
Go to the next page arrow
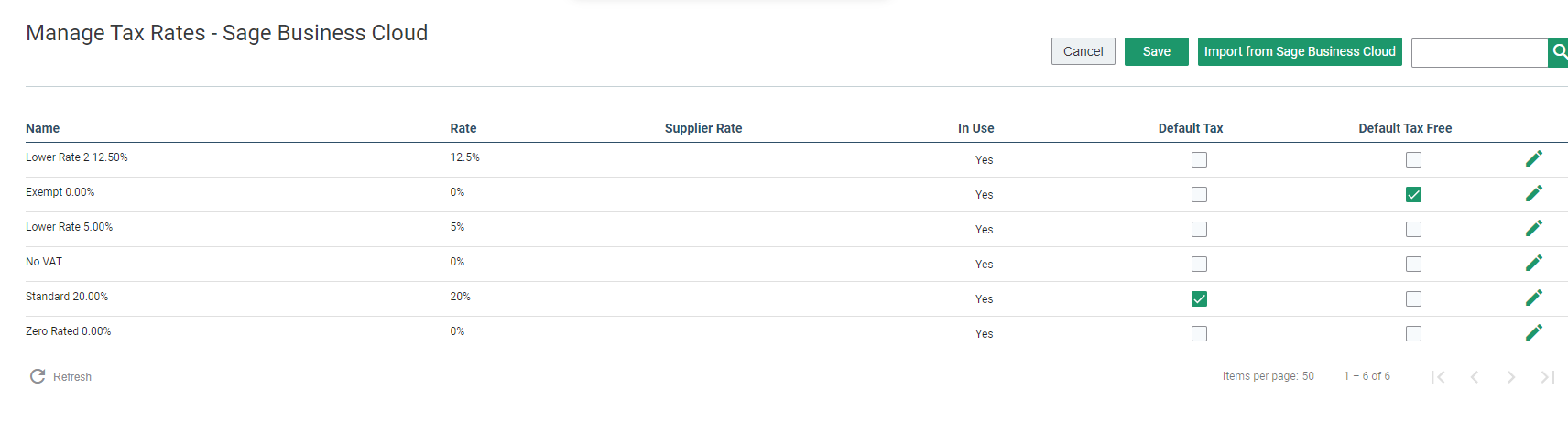pyautogui.click(x=1511, y=377)
